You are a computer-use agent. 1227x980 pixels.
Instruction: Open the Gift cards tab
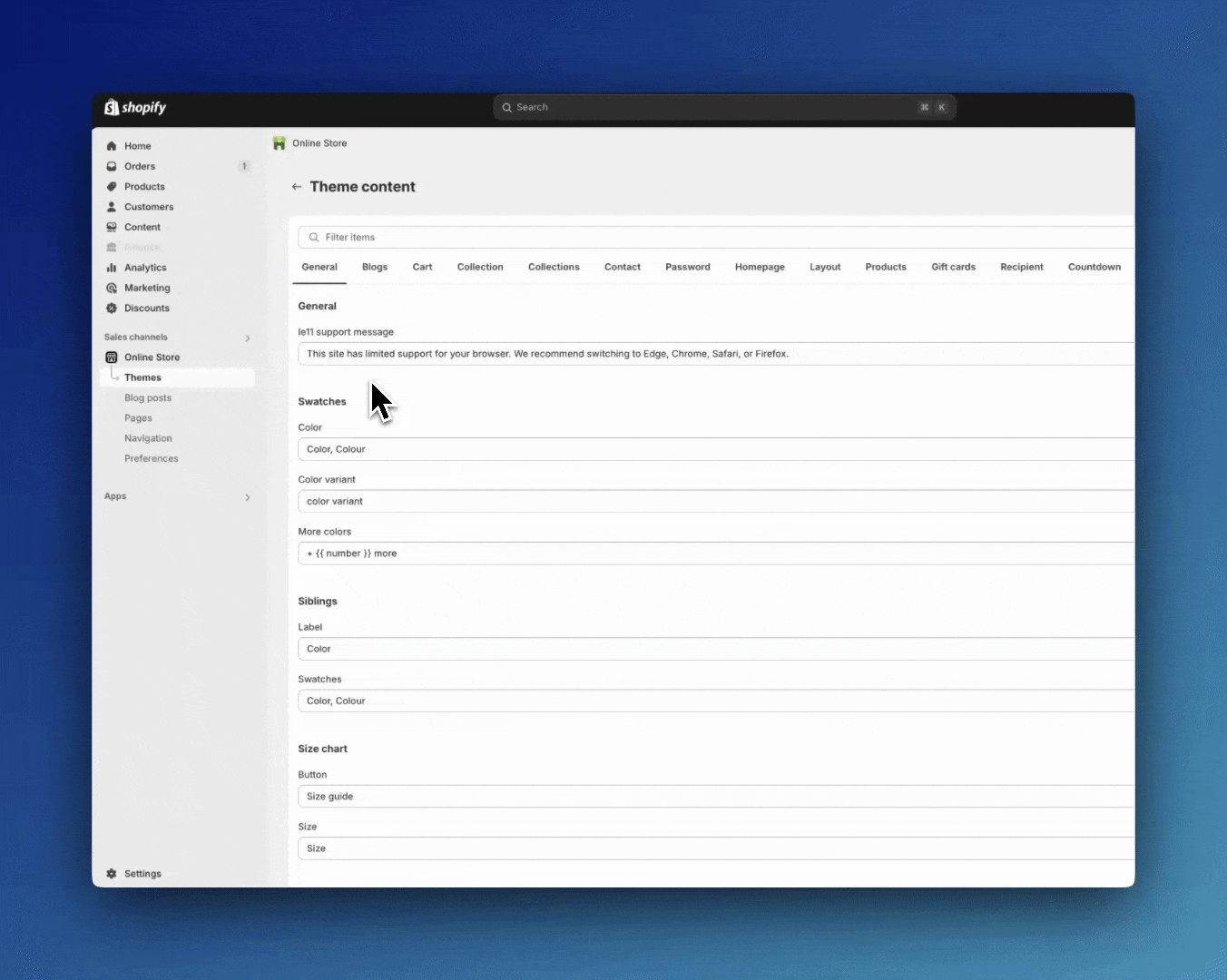click(953, 267)
